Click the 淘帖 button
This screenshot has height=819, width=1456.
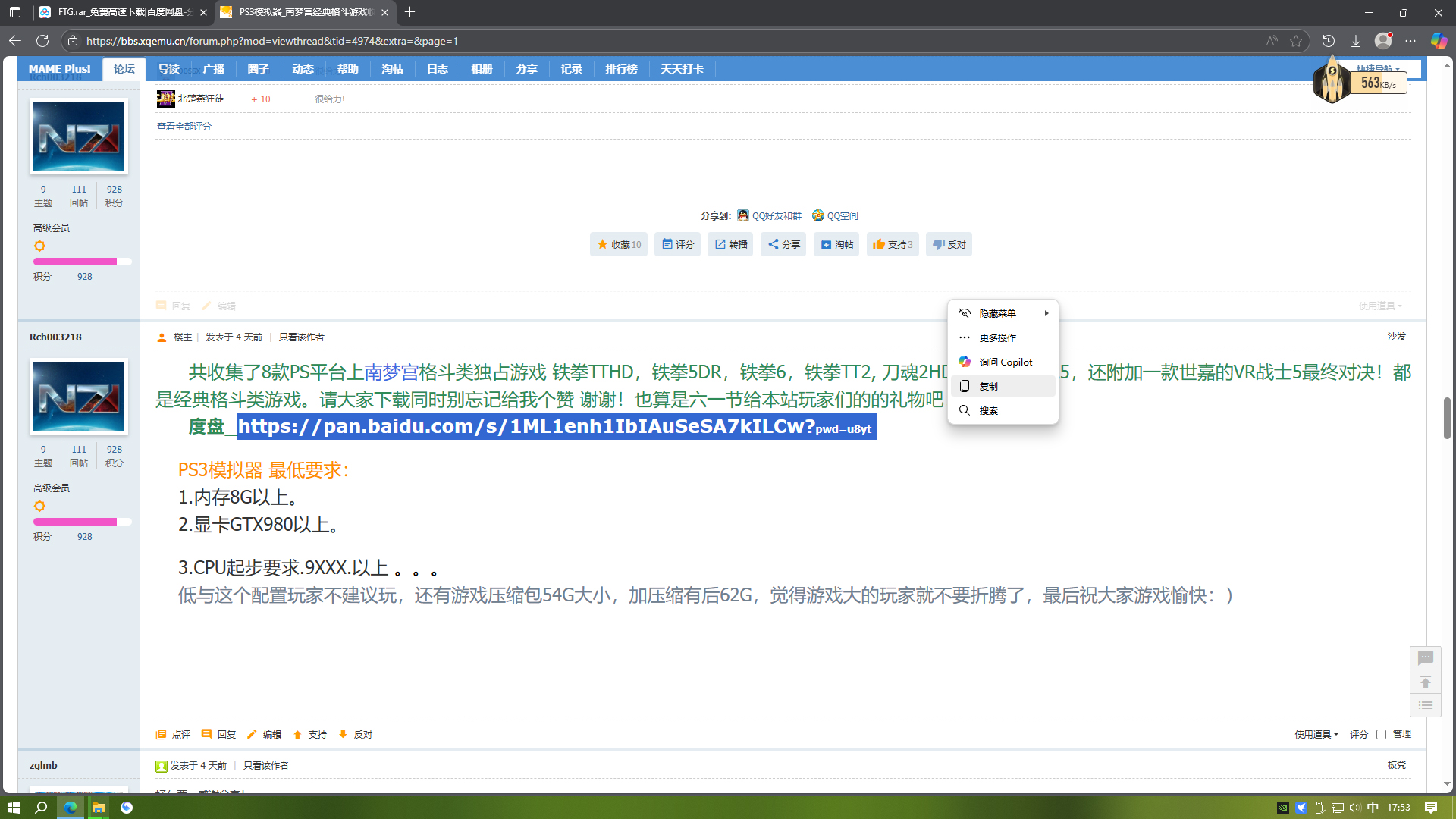coord(836,244)
